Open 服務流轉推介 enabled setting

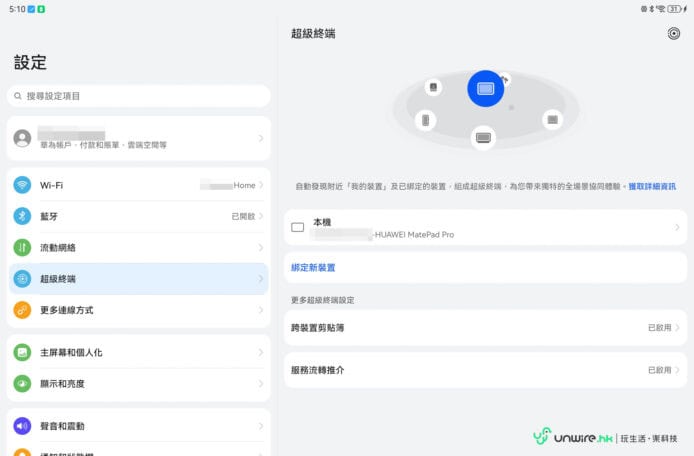coord(485,370)
